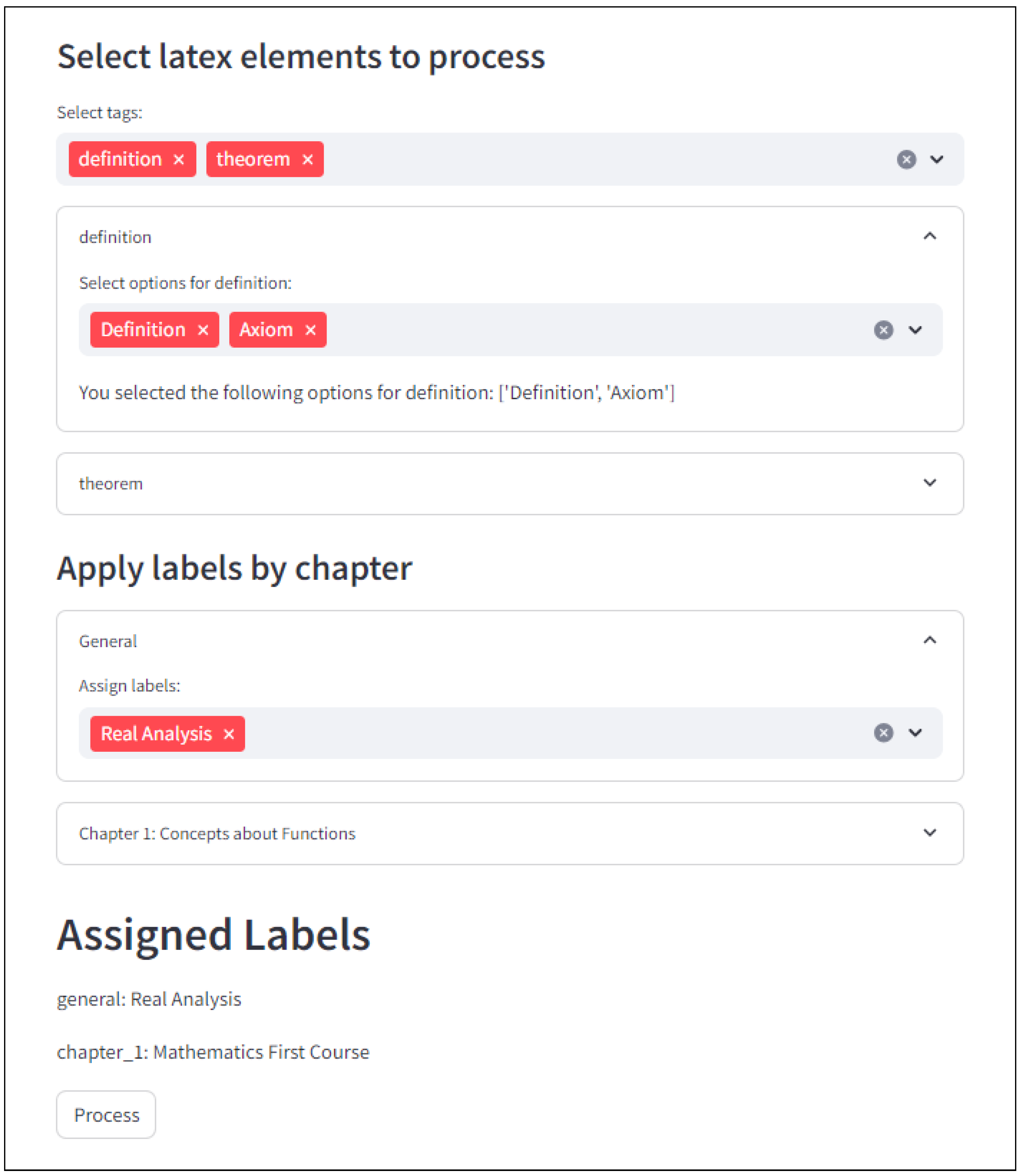Click the Process button
This screenshot has width=1021, height=1176.
(106, 1114)
